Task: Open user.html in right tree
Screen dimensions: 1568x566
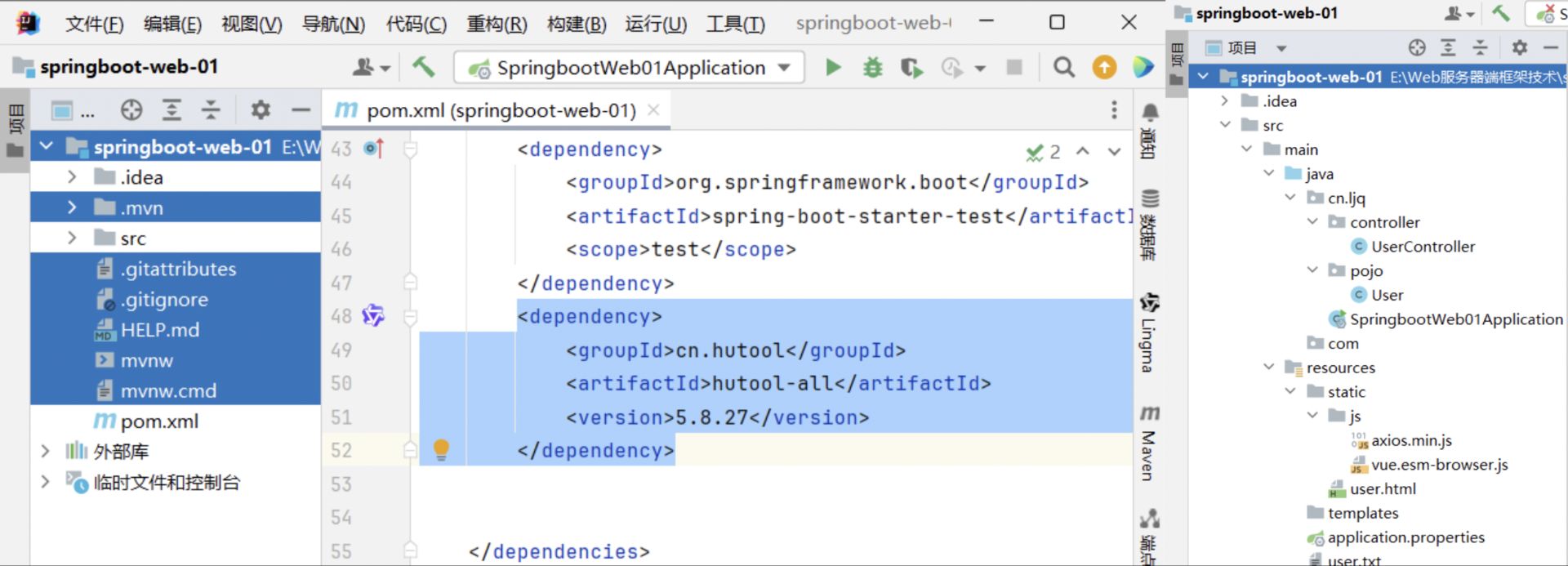Action: pos(1373,488)
